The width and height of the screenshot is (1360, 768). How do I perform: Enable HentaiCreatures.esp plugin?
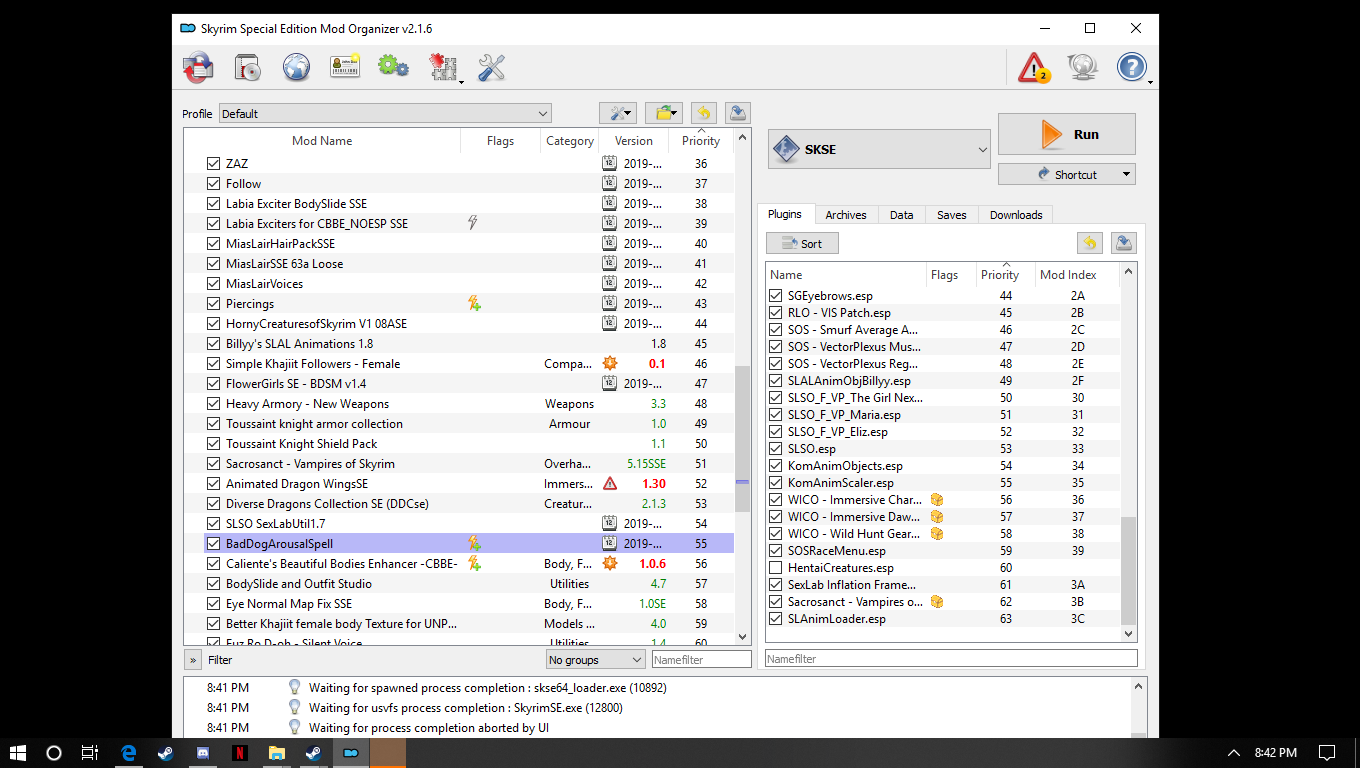[x=776, y=568]
